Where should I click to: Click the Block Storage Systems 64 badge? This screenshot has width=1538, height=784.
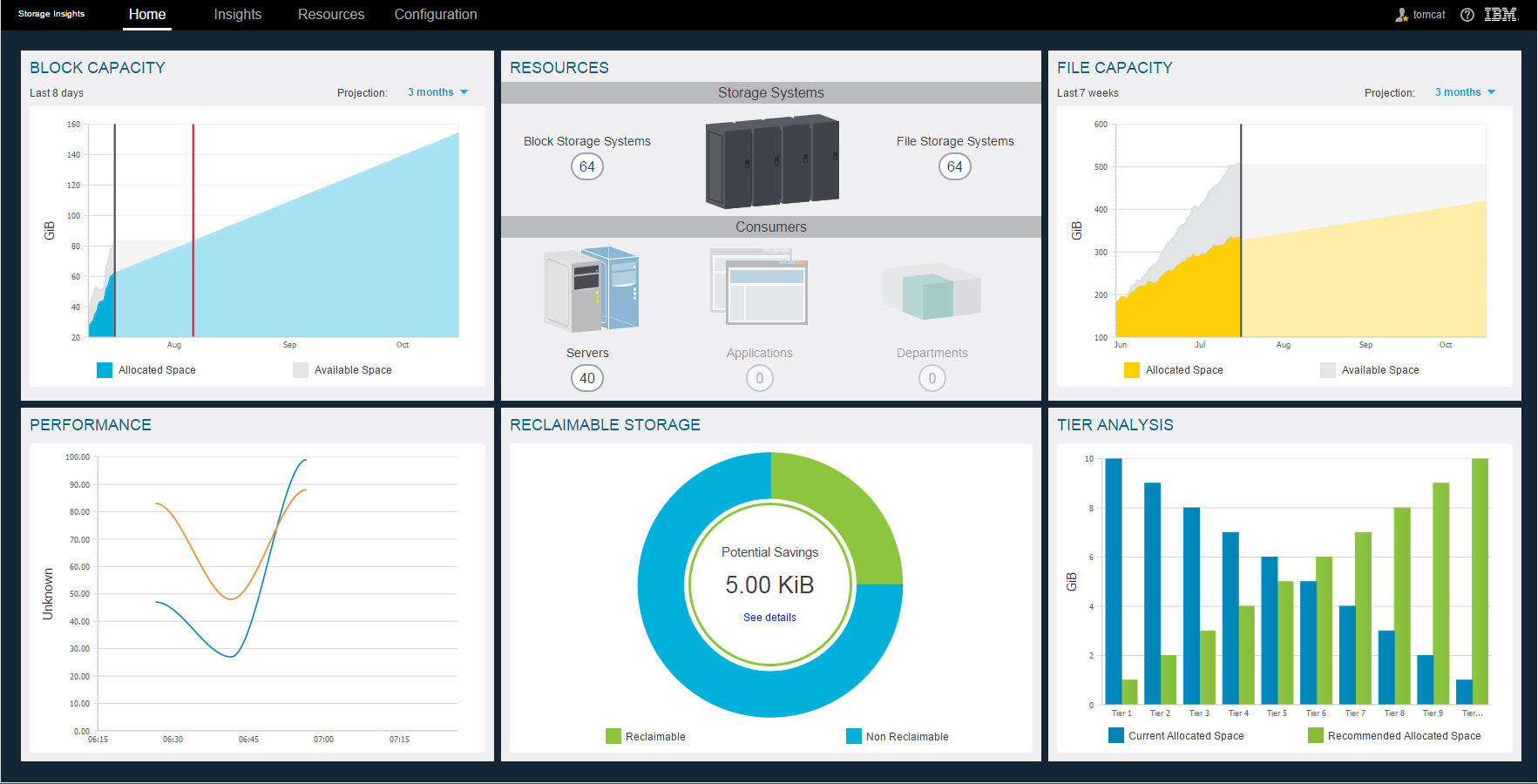586,166
